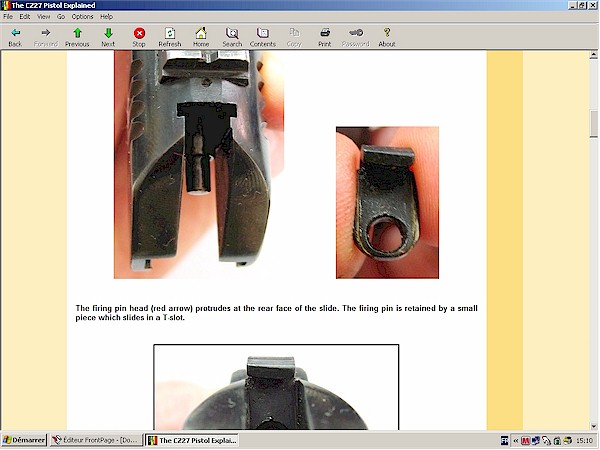This screenshot has width=600, height=450.
Task: Open the View menu
Action: point(43,16)
